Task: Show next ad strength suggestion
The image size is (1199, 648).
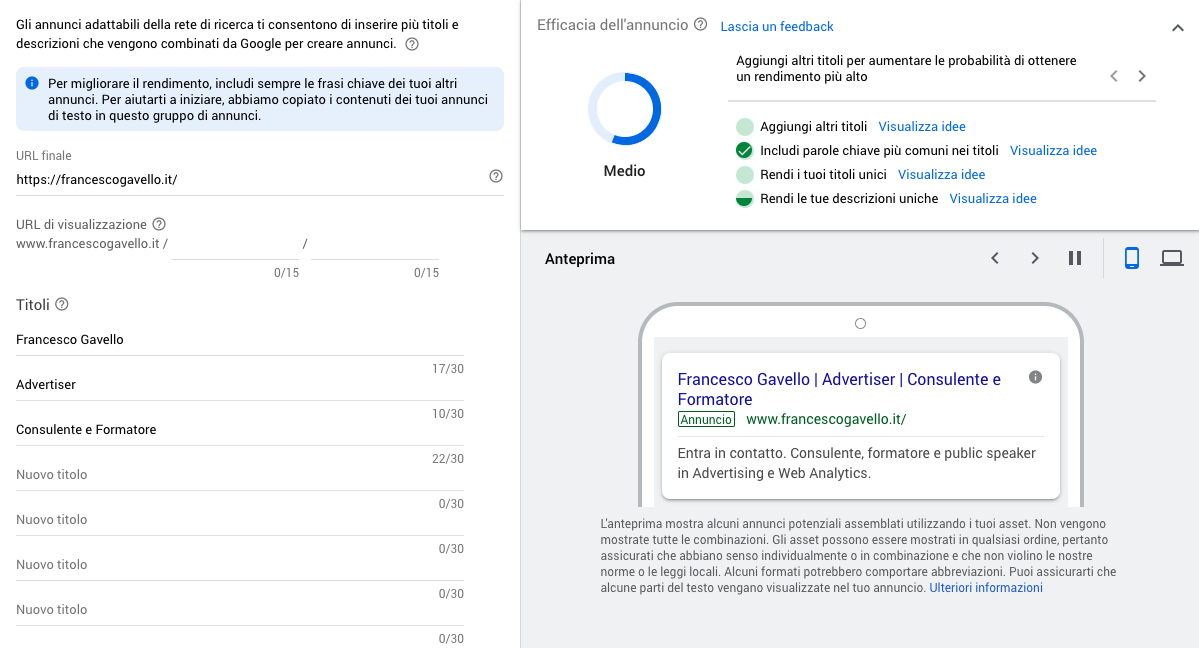Action: (x=1142, y=76)
